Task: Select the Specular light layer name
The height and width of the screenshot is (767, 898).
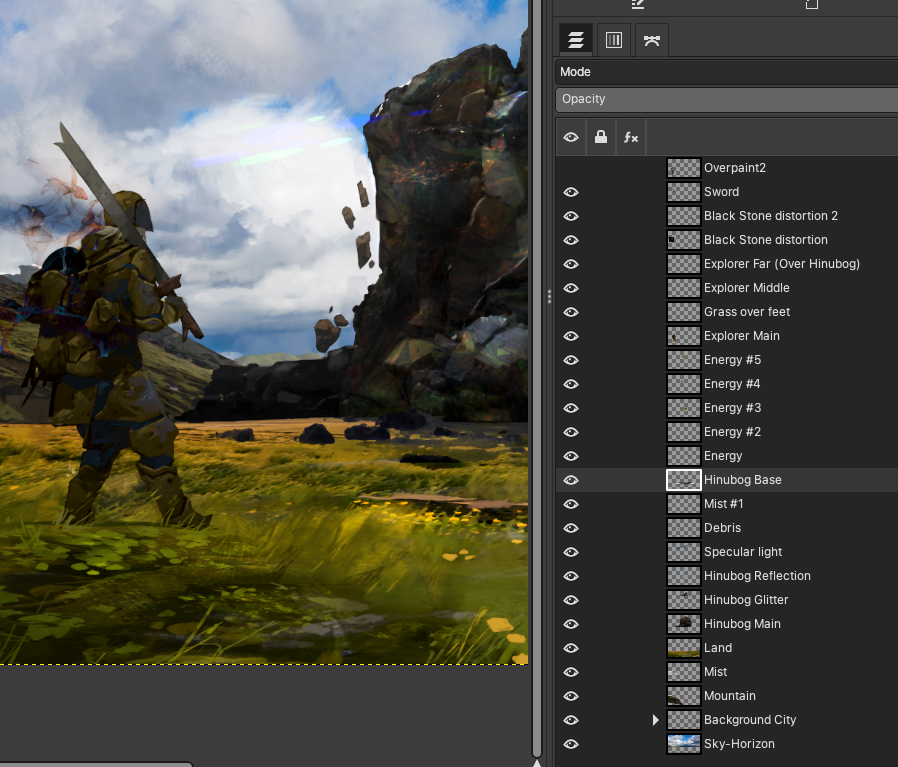Action: pos(743,552)
